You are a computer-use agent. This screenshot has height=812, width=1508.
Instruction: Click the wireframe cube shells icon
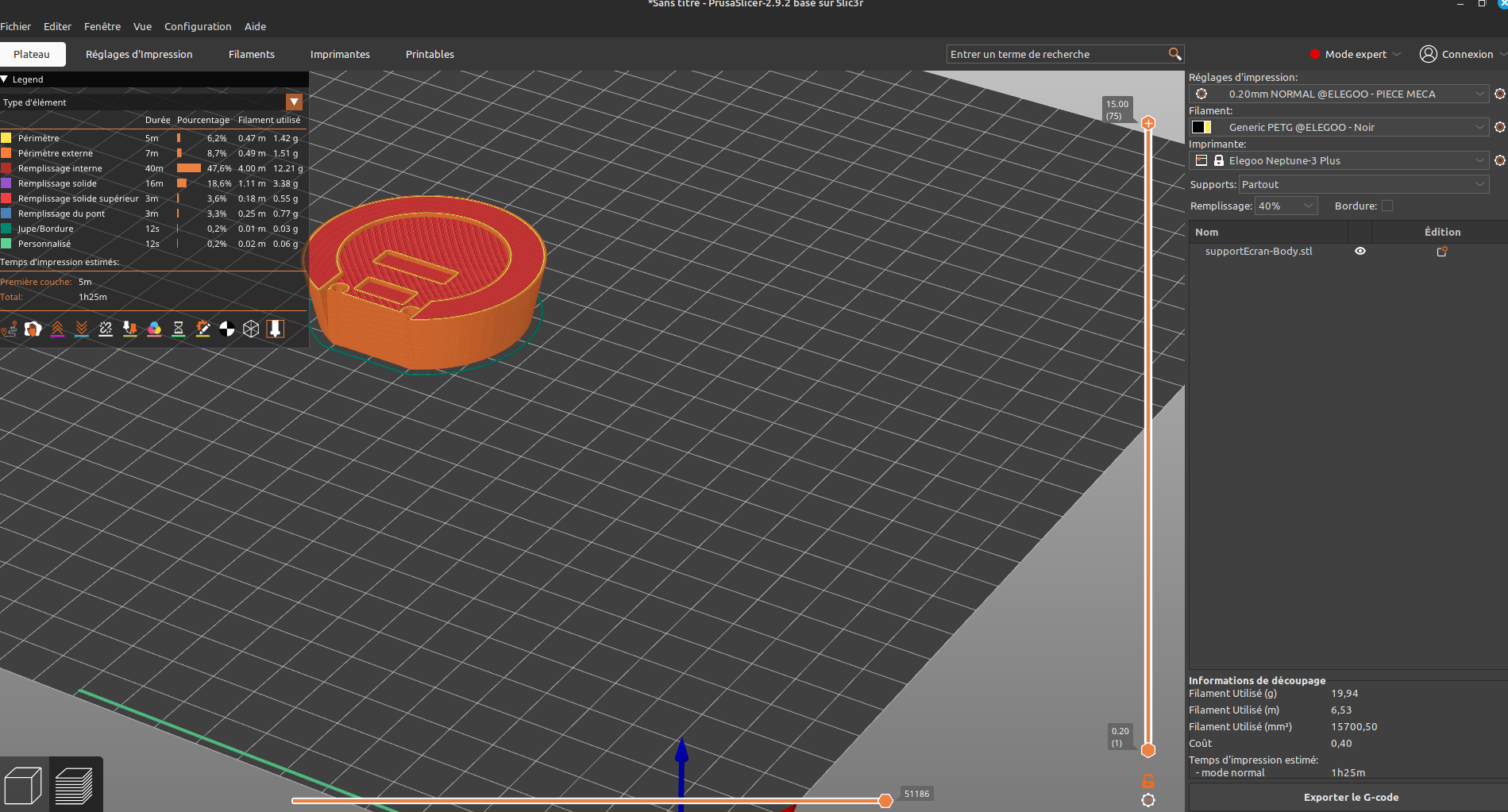(x=251, y=329)
